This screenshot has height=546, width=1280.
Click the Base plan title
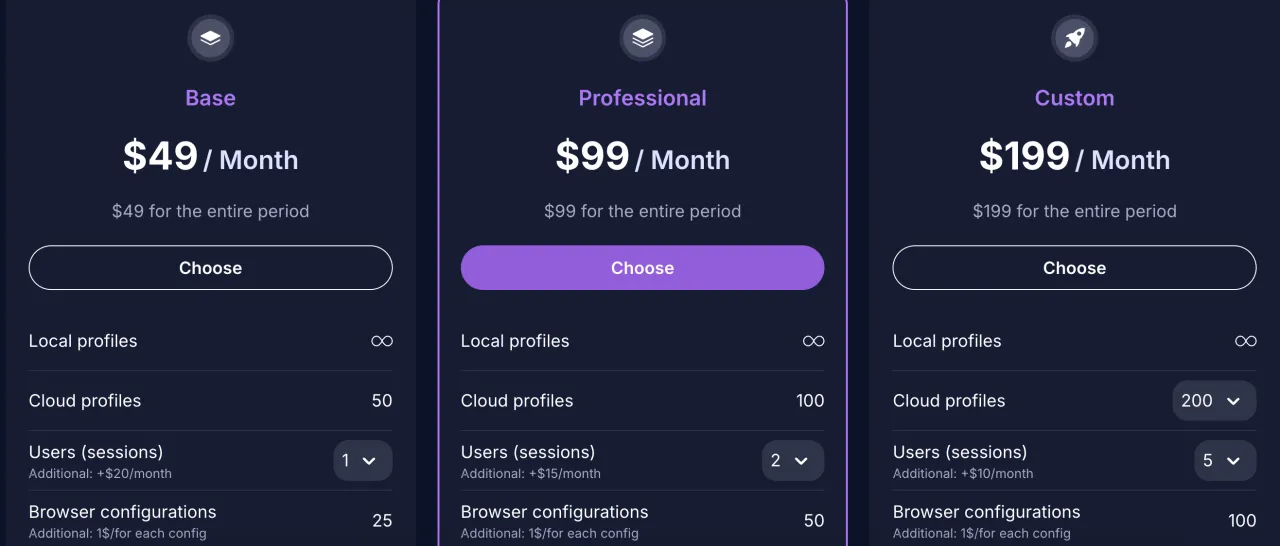[x=210, y=98]
